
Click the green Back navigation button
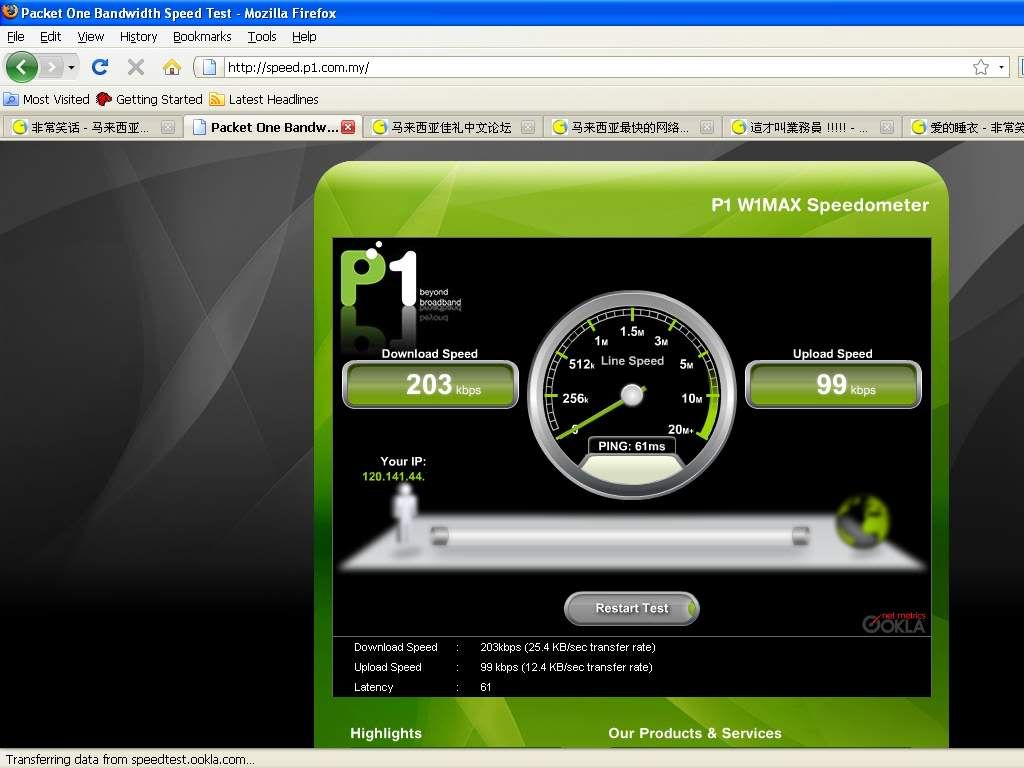21,67
